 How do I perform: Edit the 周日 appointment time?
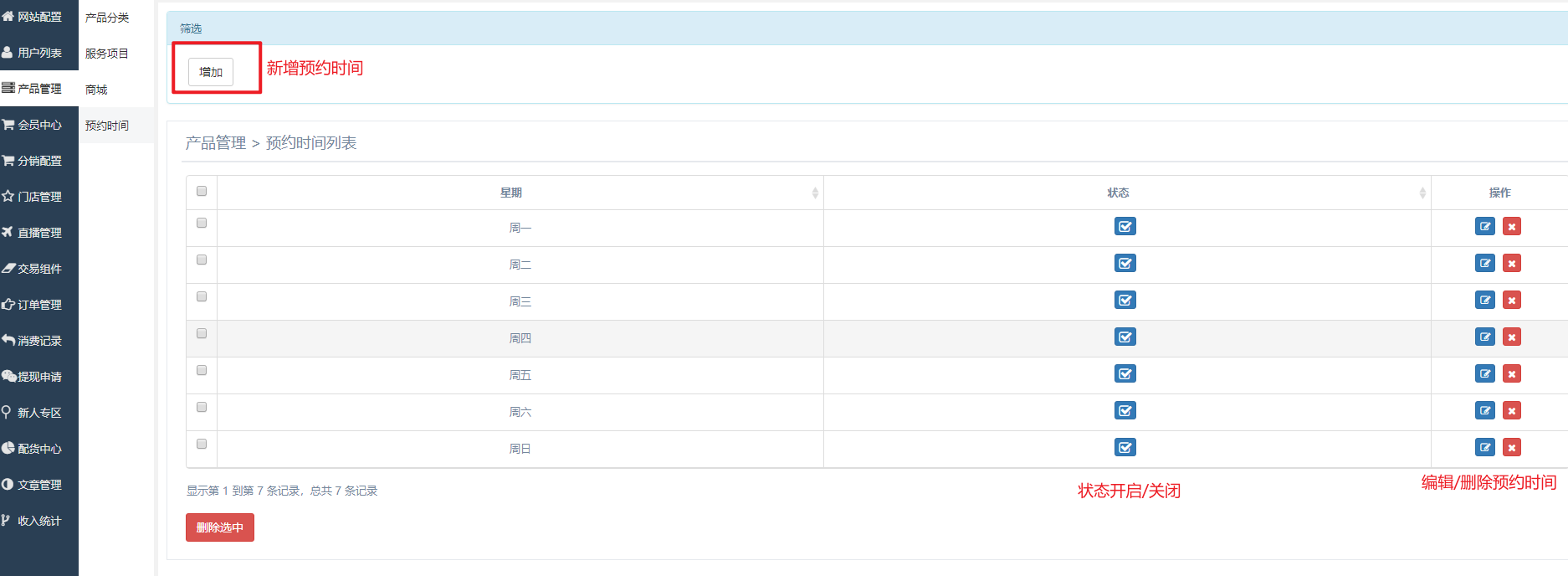[x=1484, y=447]
